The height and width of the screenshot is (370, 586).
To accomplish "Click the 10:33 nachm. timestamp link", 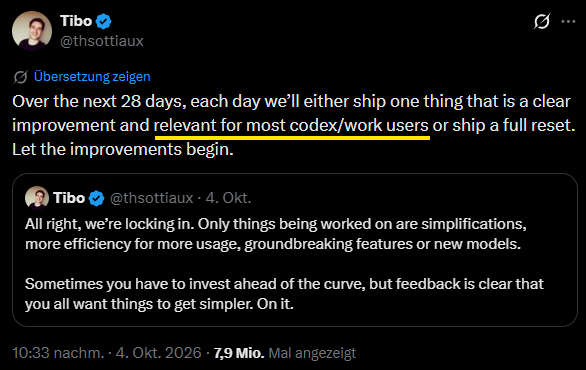I will click(58, 353).
